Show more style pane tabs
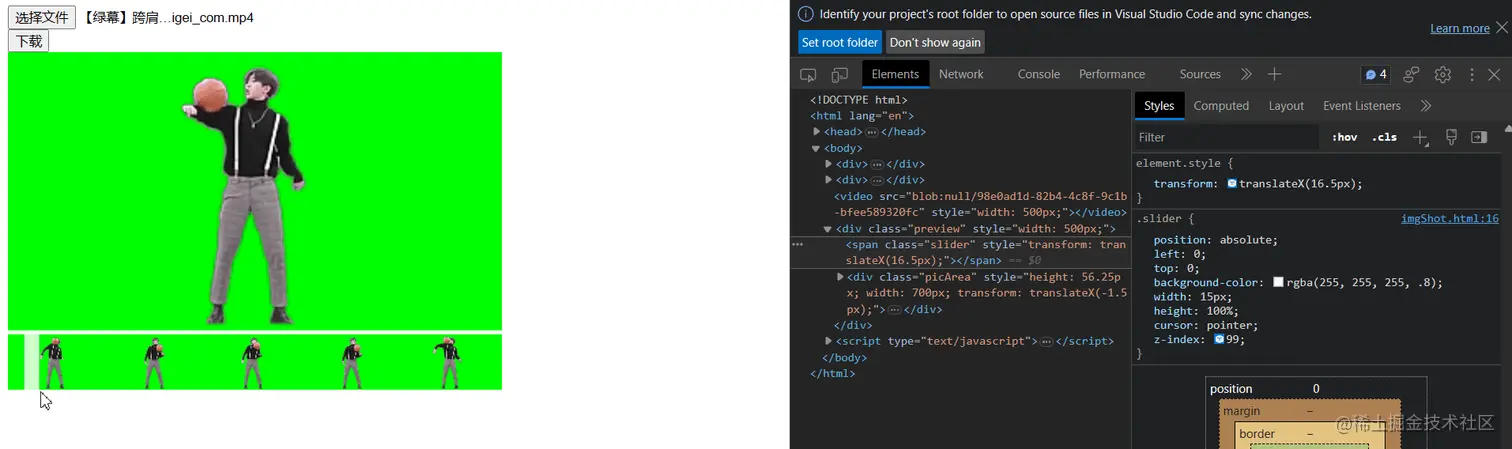1512x449 pixels. click(x=1425, y=105)
